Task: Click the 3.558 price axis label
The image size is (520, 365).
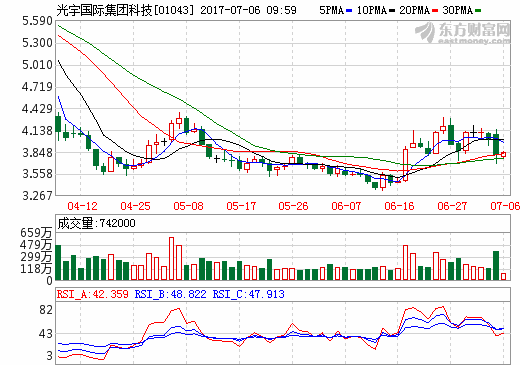Action: click(x=37, y=174)
